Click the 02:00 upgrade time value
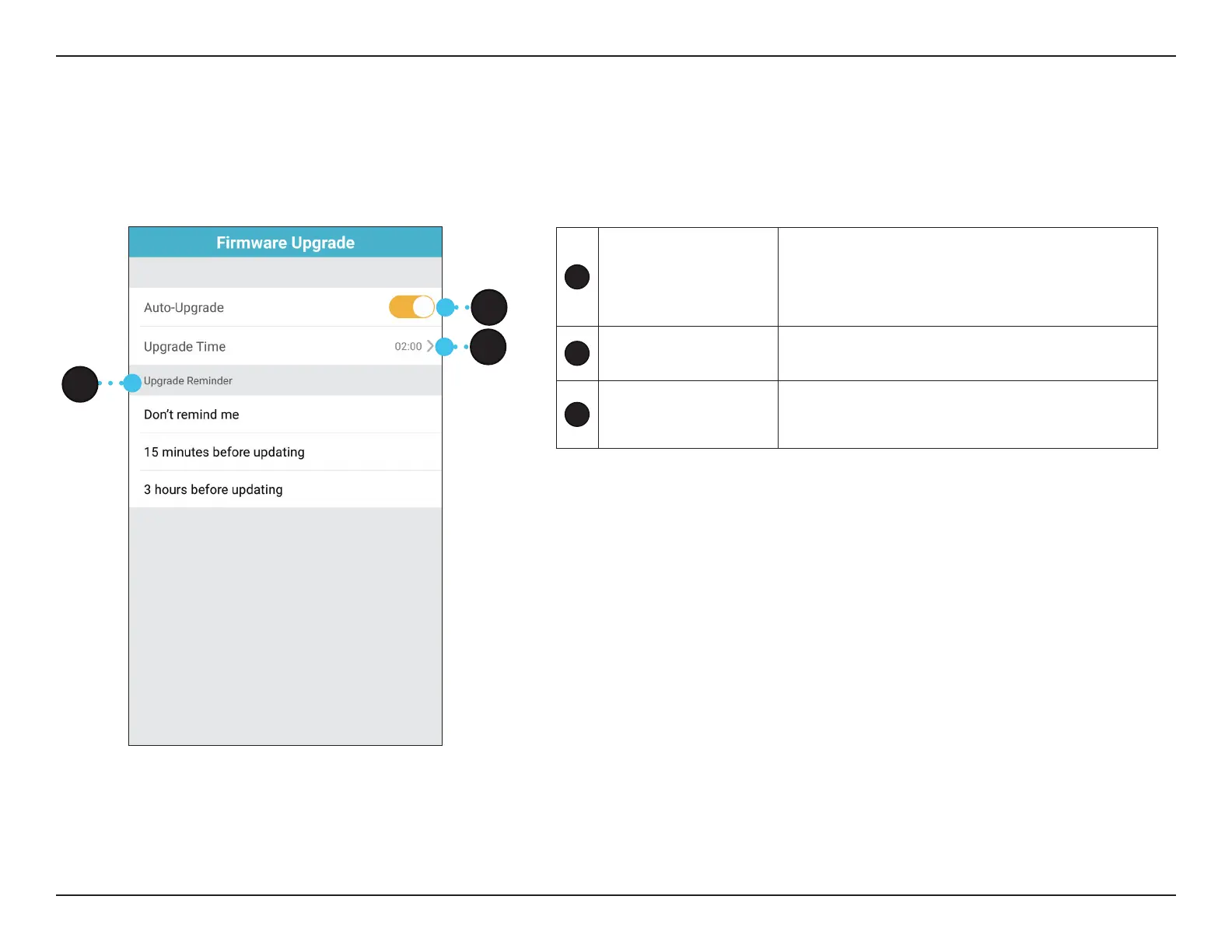This screenshot has height=952, width=1232. 408,347
